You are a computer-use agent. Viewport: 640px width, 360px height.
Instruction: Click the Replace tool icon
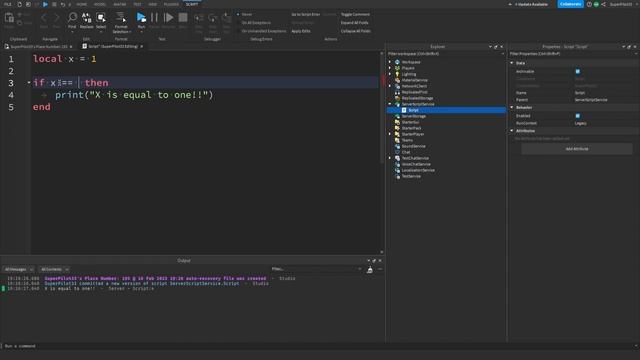87,18
